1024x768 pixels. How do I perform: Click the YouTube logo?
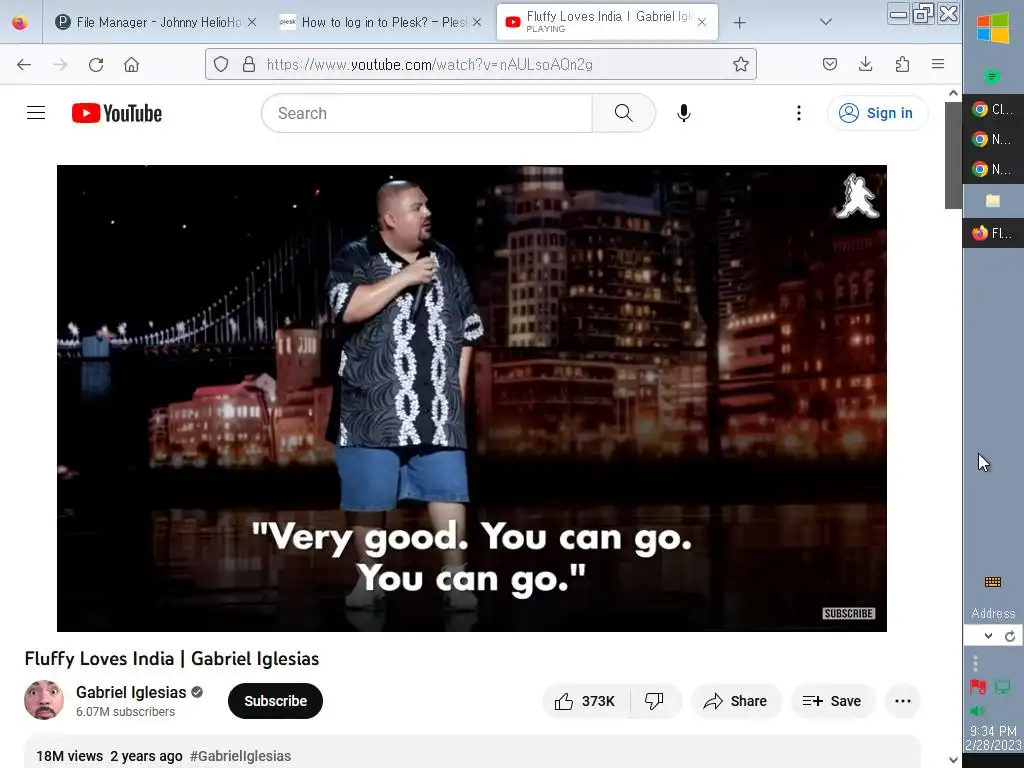click(x=117, y=113)
